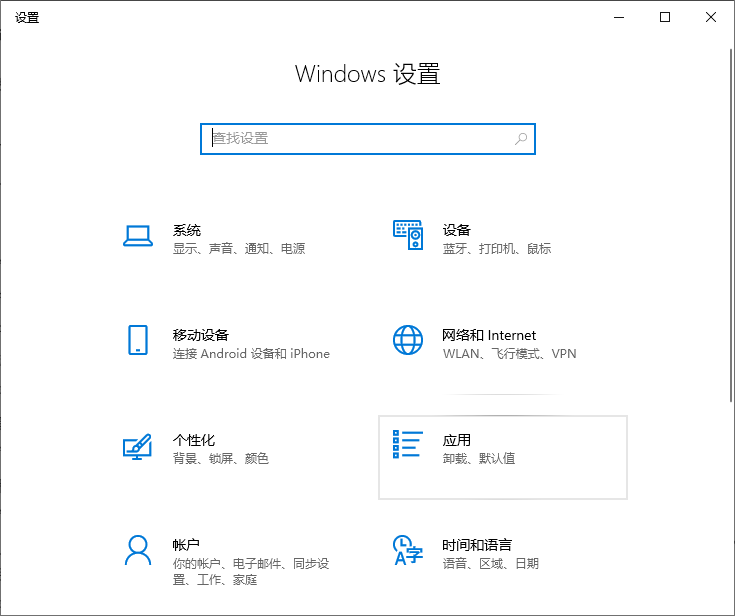
Task: Click the search magnifier icon
Action: click(521, 139)
